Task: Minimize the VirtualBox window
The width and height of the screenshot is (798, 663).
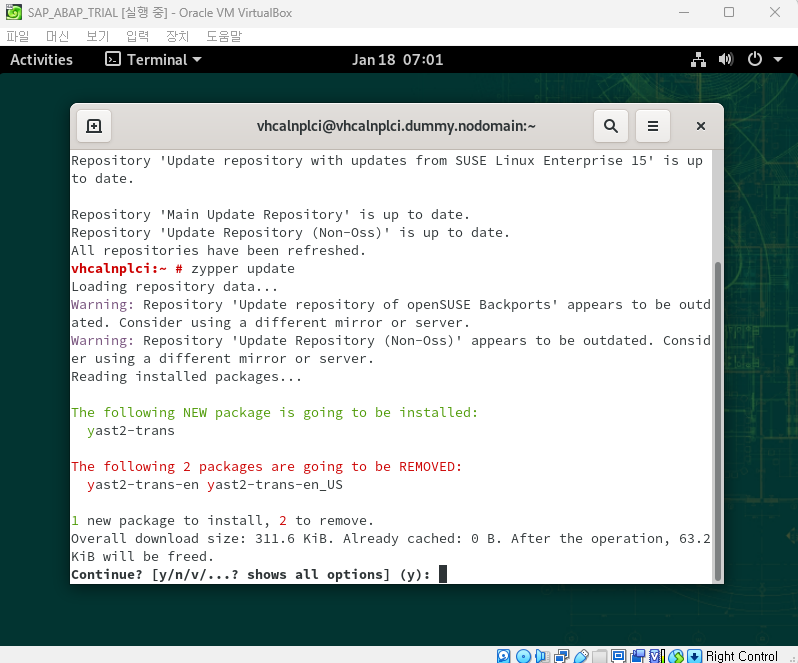Action: coord(684,12)
